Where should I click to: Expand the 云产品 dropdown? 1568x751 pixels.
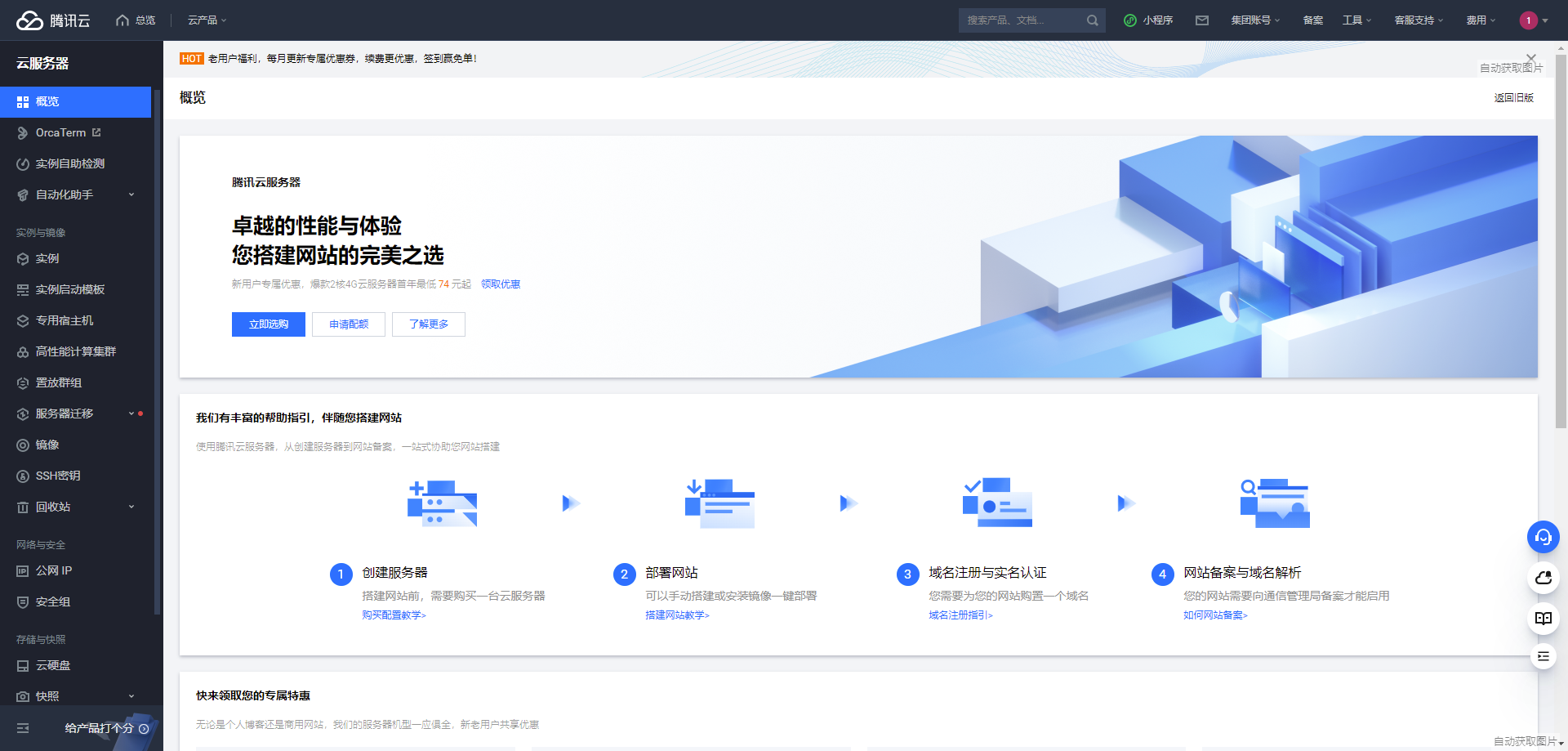coord(207,20)
